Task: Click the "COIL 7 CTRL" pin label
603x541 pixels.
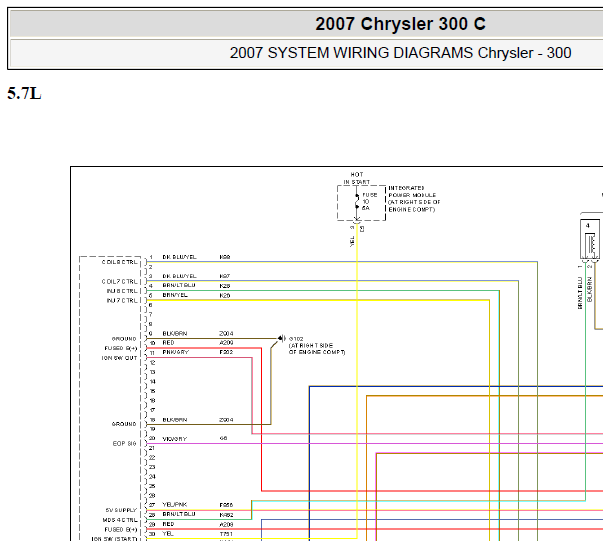Action: click(120, 281)
